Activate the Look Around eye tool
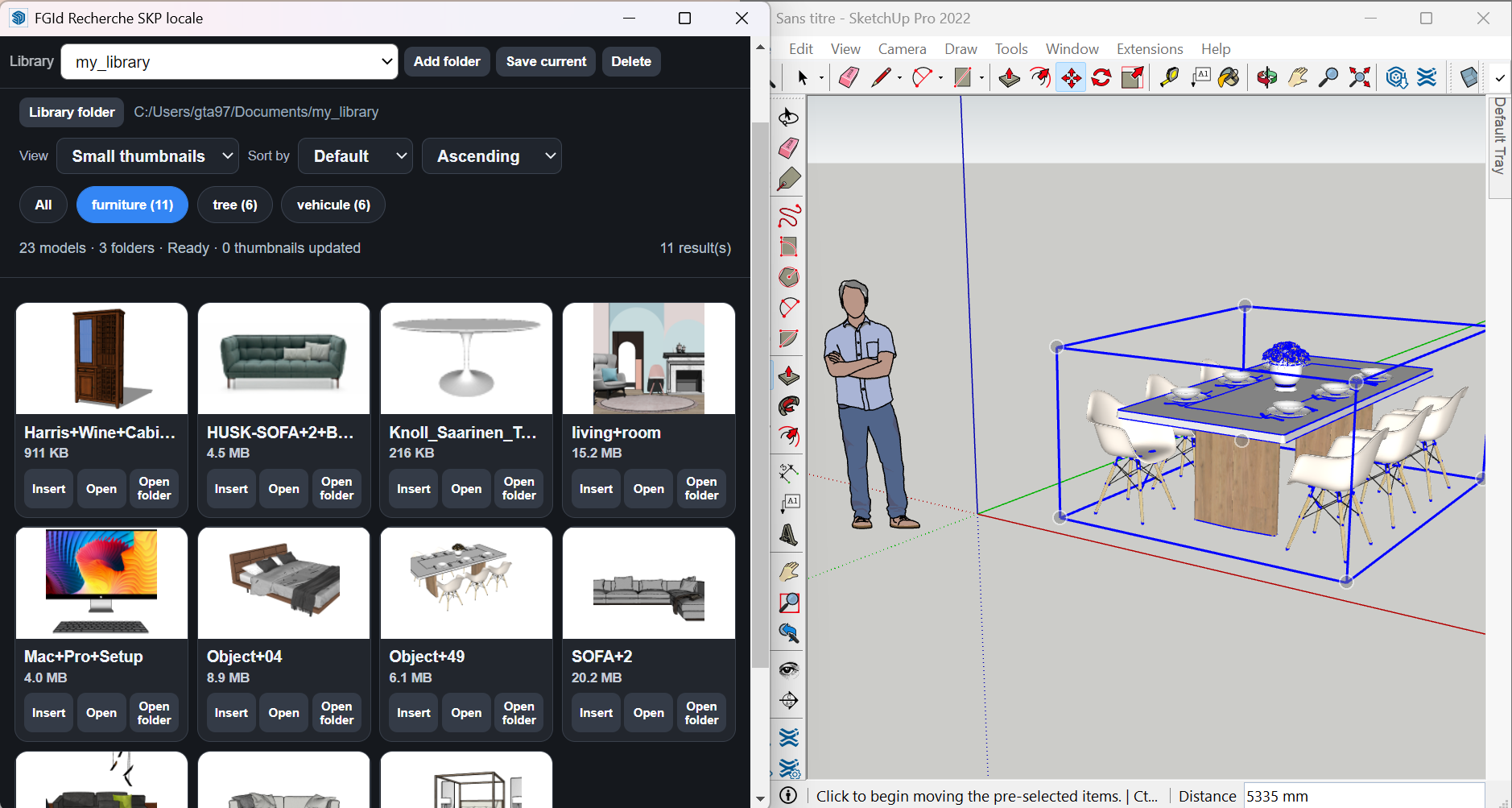Screen dimensions: 1512x808 click(x=789, y=669)
